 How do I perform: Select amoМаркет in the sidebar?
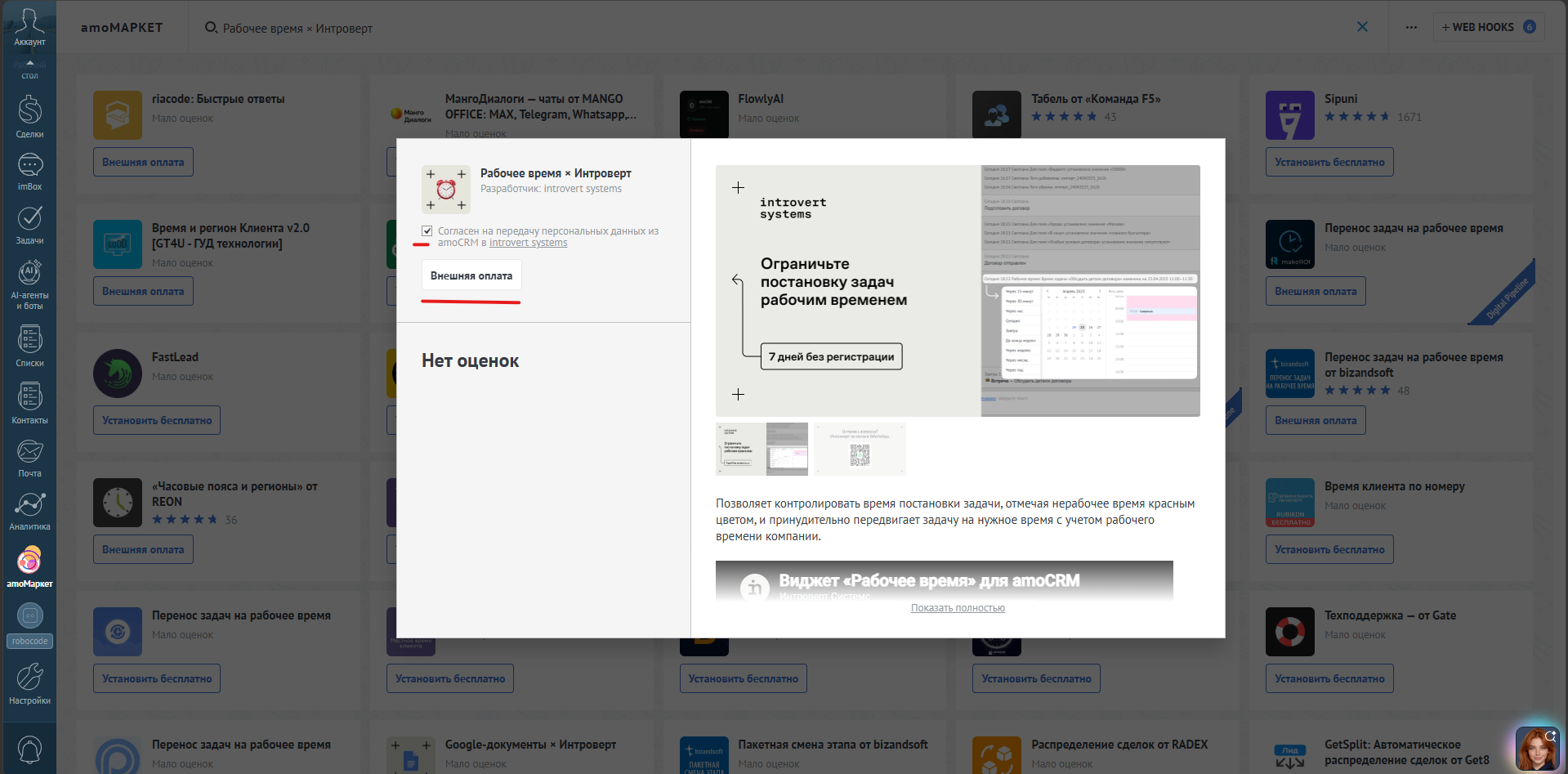tap(29, 566)
